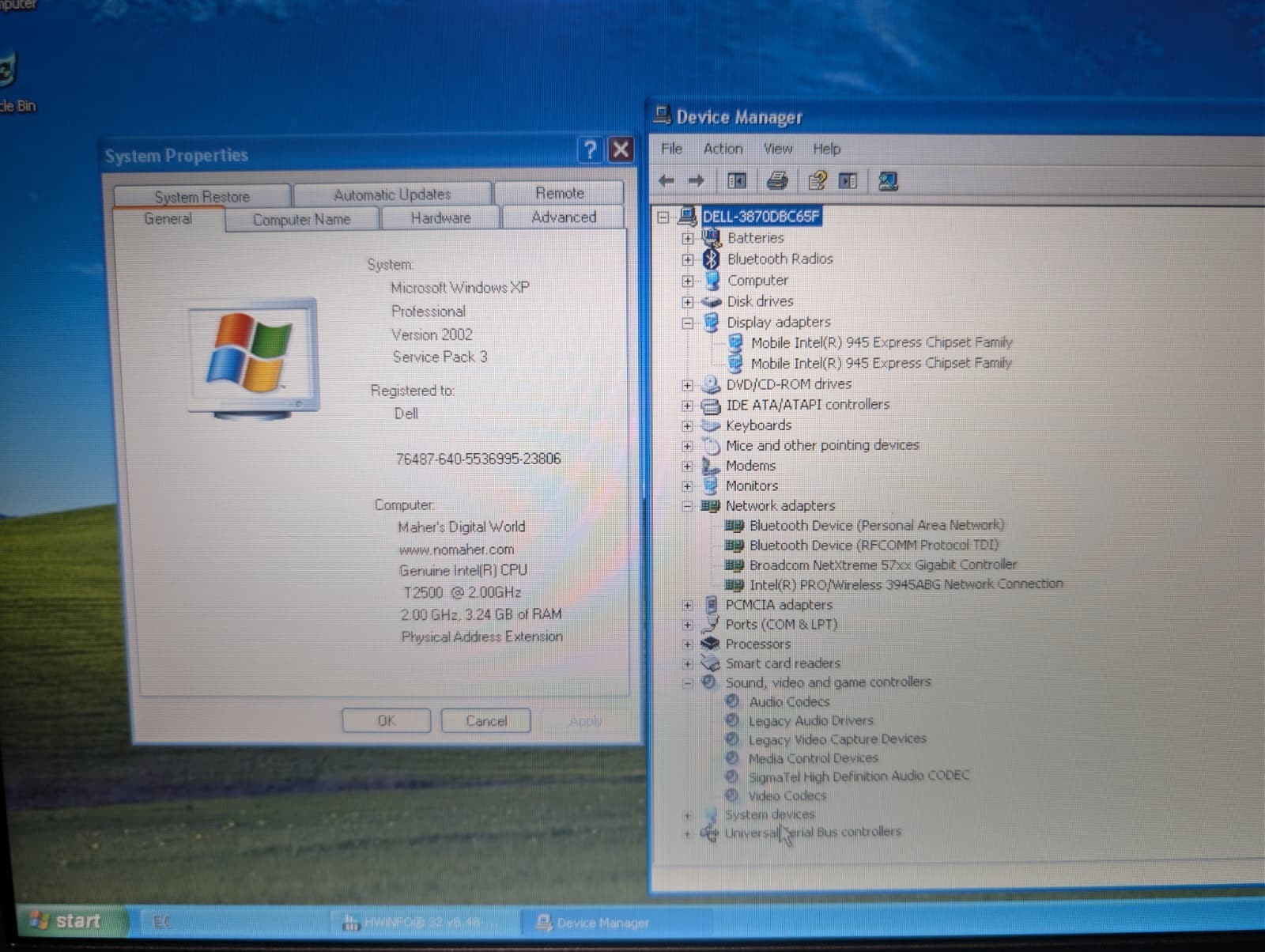This screenshot has width=1265, height=952.
Task: Expand the System devices node
Action: point(687,815)
